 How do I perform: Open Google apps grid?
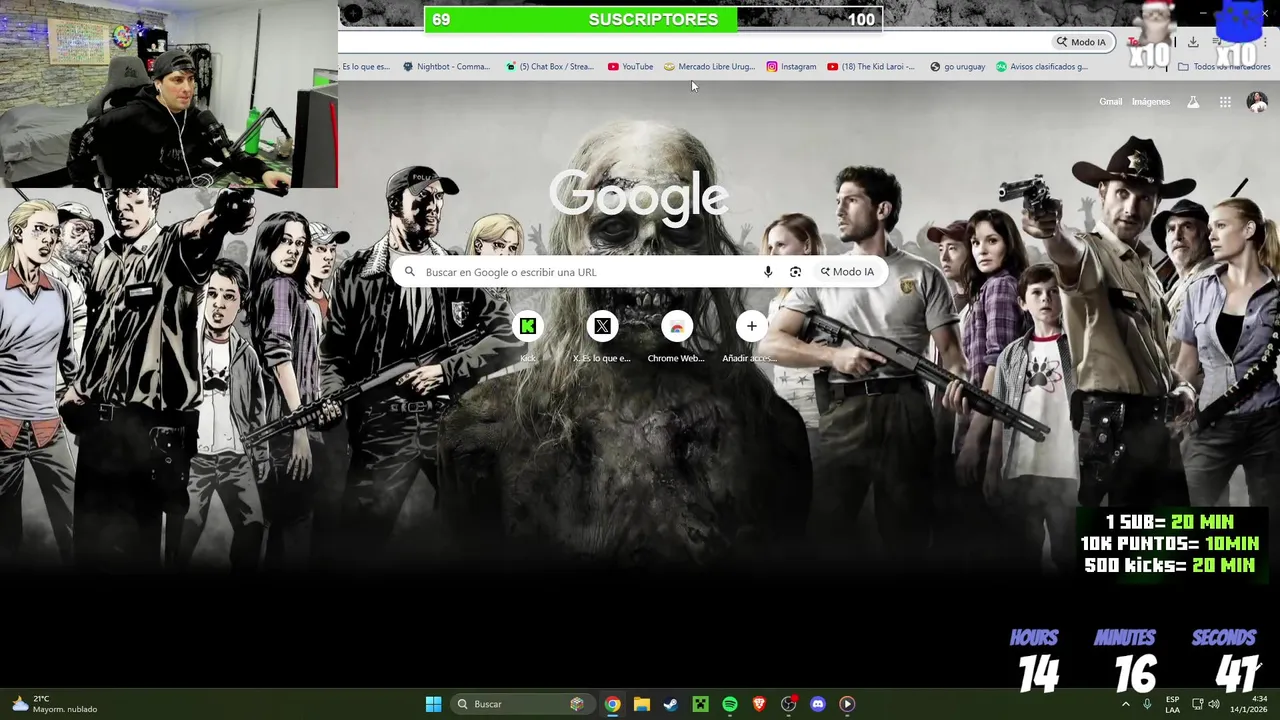click(x=1225, y=102)
